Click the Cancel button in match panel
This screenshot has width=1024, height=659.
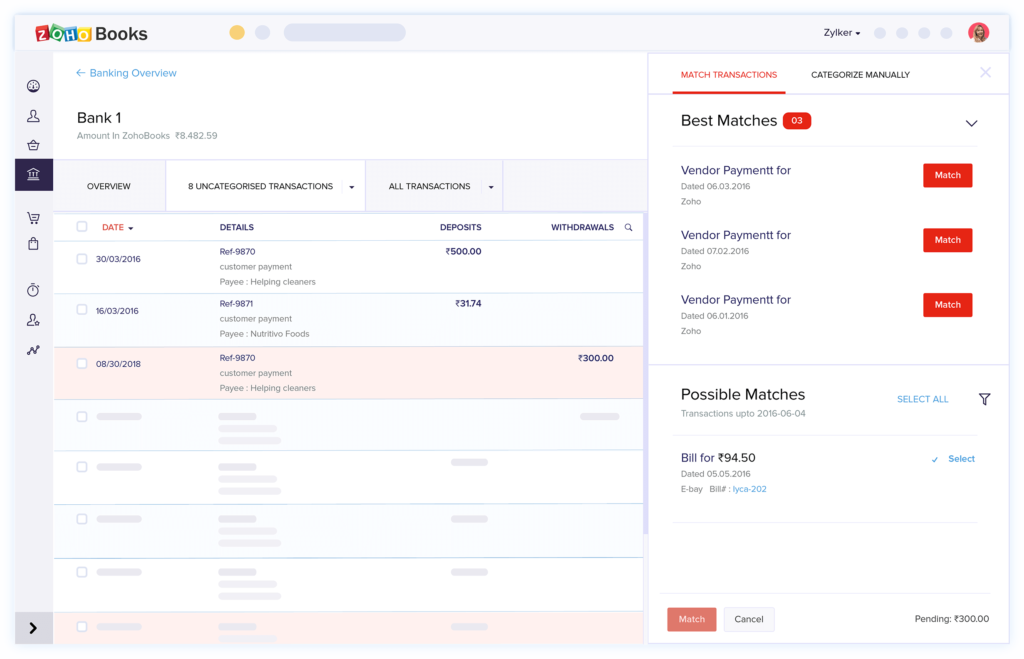coord(749,619)
